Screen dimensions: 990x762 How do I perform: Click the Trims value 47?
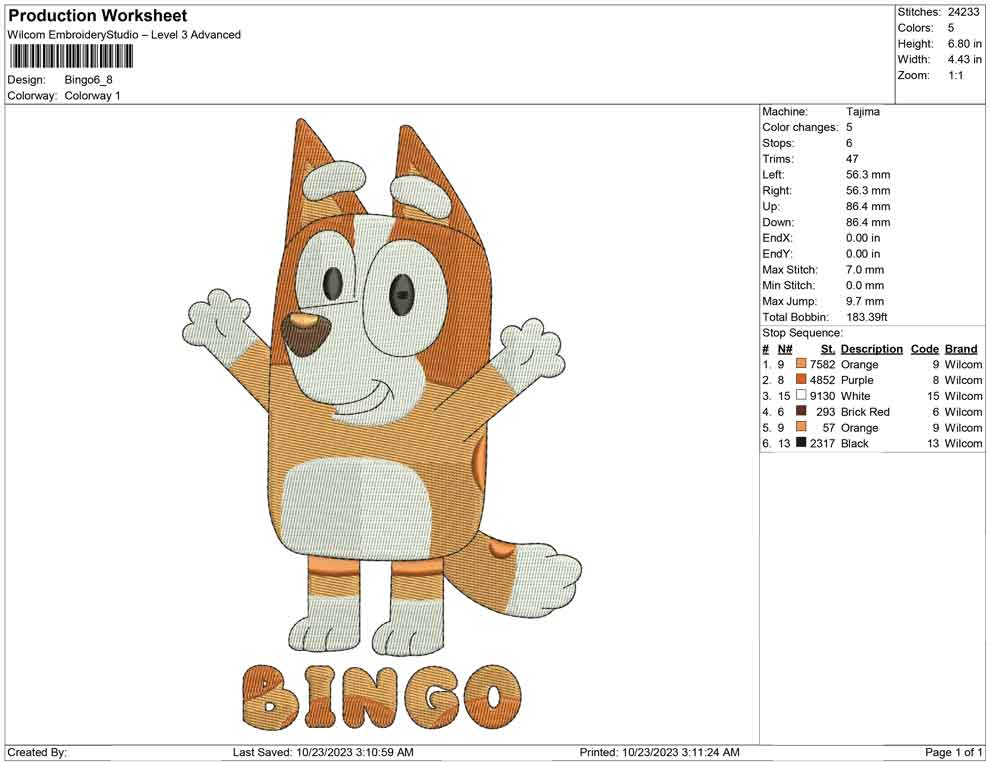[852, 159]
